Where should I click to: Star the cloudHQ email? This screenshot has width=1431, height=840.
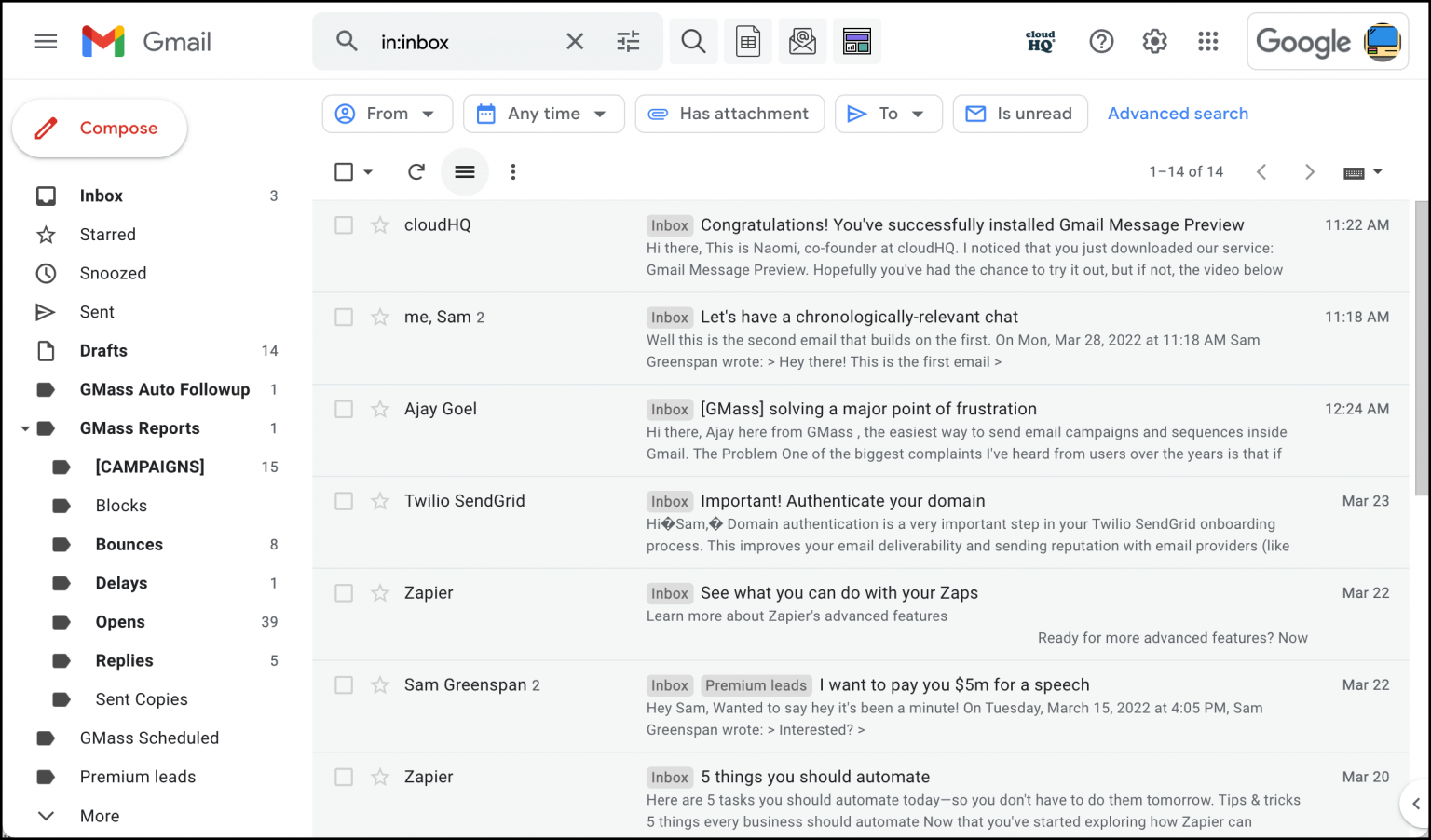379,224
